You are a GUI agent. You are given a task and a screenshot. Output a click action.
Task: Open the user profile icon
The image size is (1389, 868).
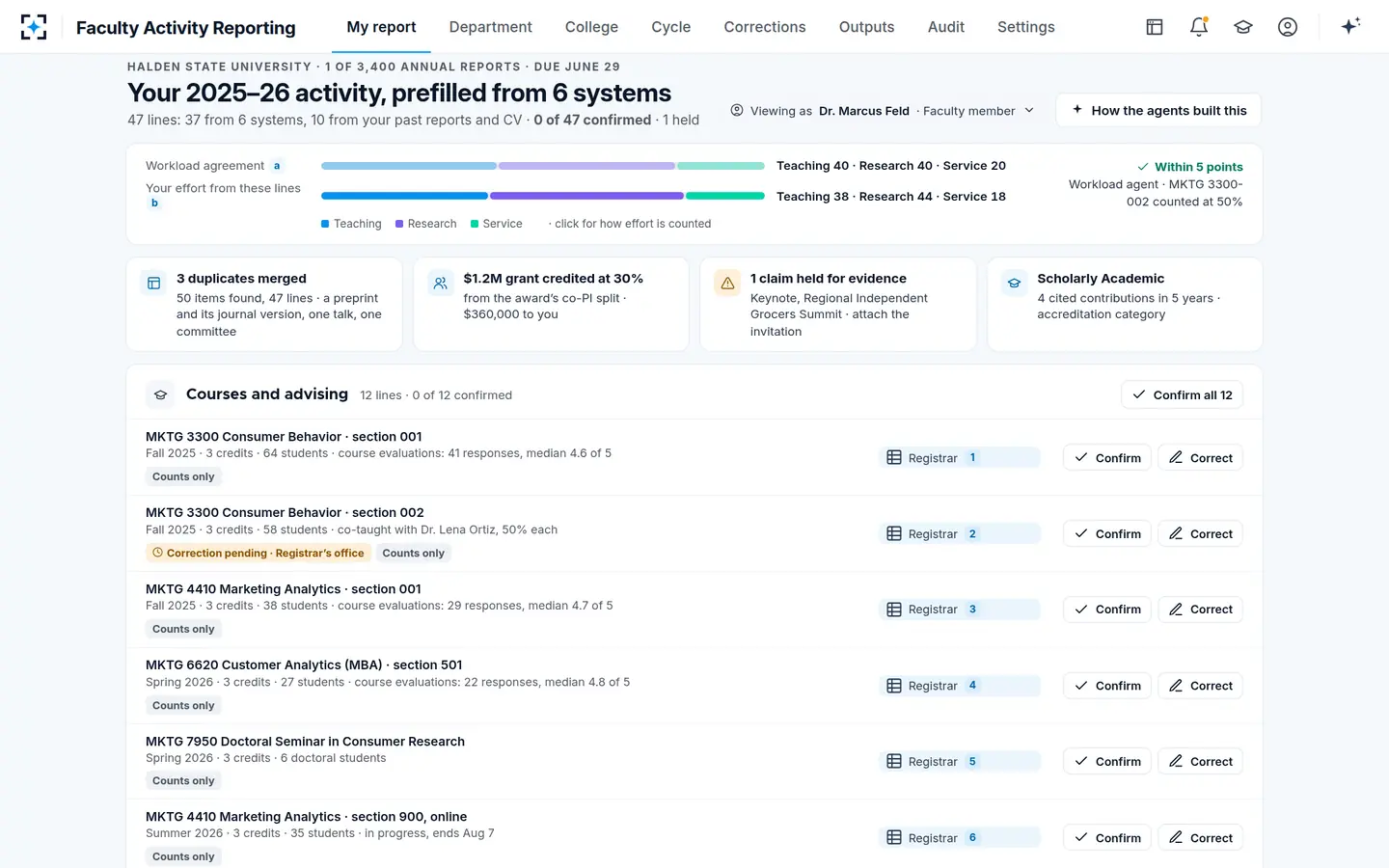pyautogui.click(x=1288, y=27)
